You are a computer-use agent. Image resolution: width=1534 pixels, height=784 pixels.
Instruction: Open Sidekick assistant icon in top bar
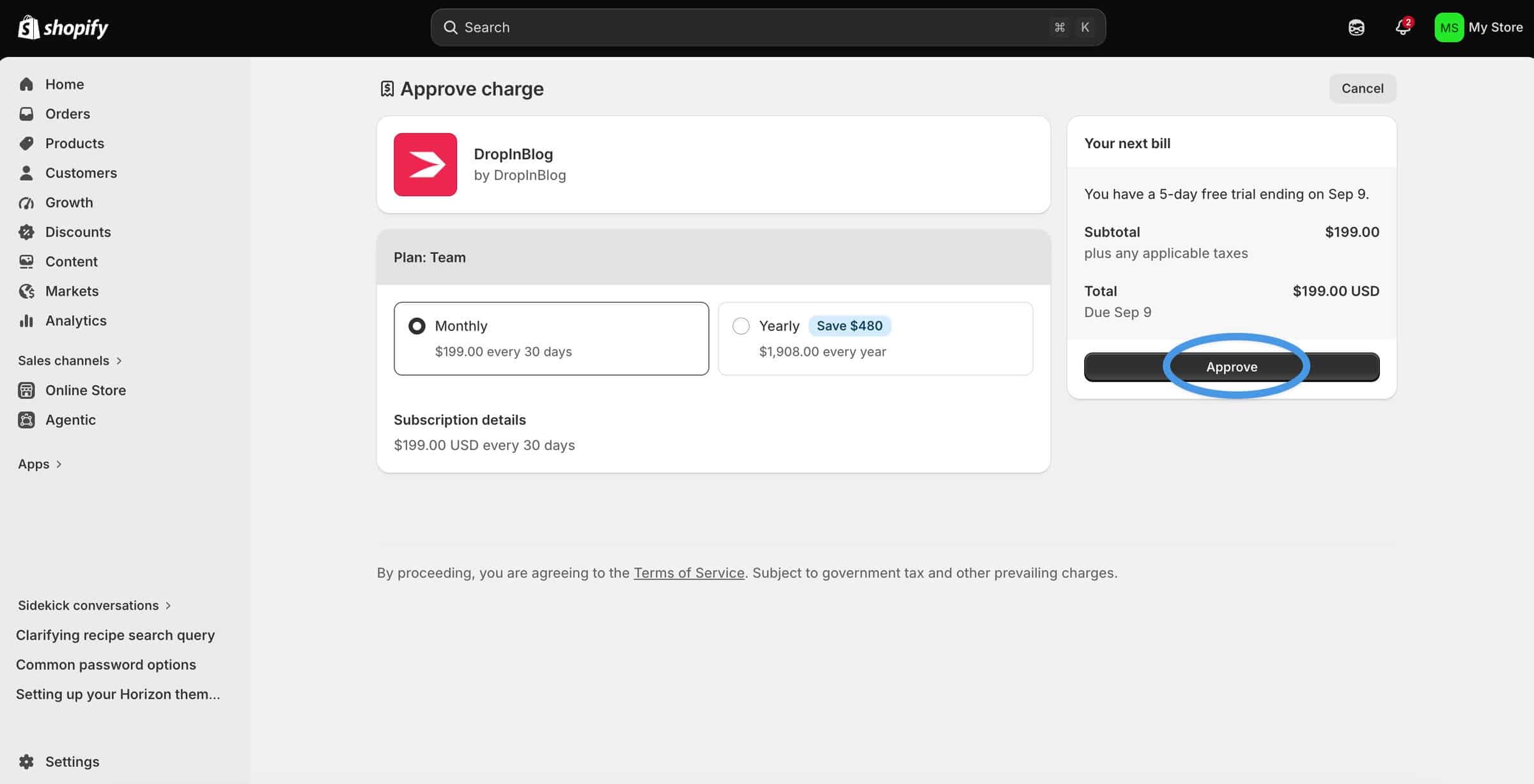click(x=1356, y=27)
